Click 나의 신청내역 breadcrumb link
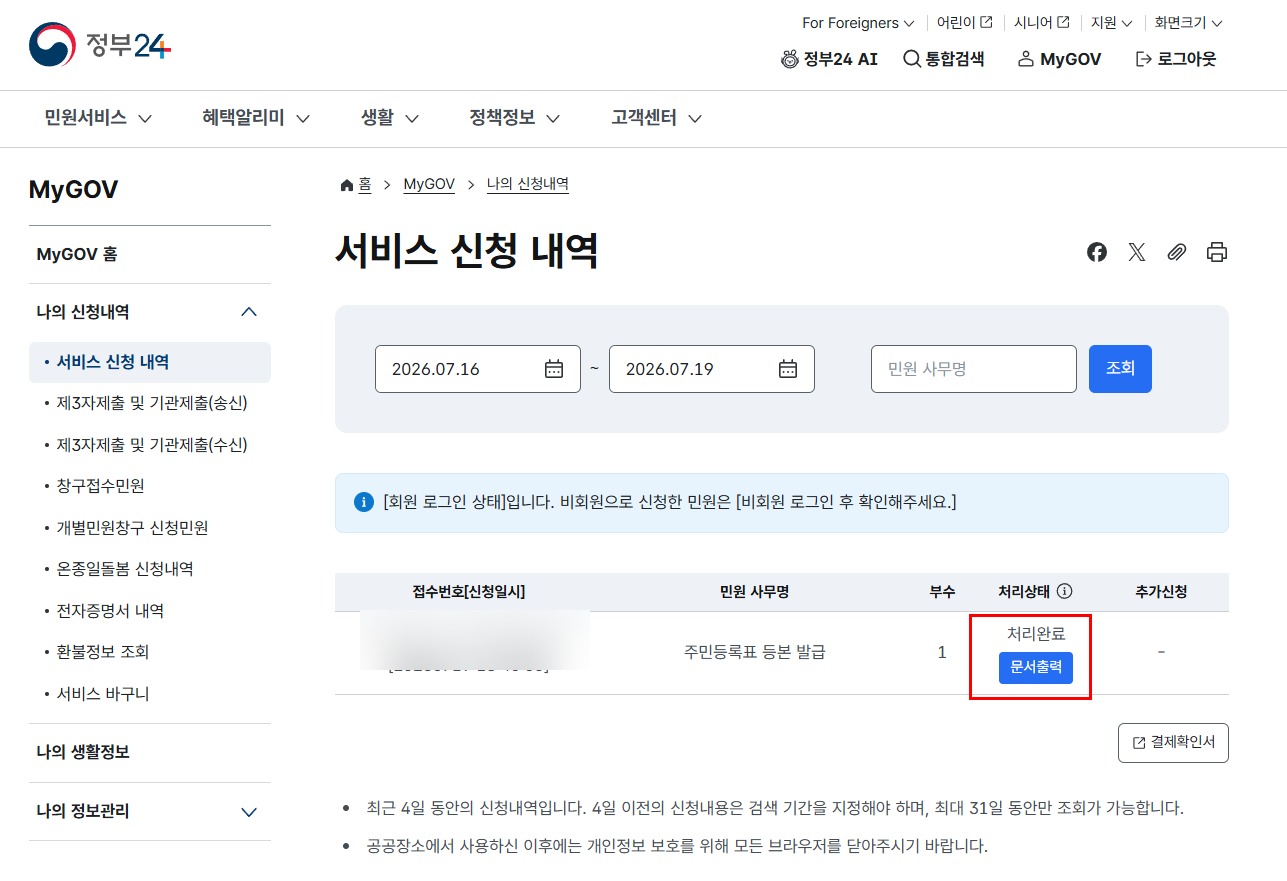1287x881 pixels. (528, 184)
